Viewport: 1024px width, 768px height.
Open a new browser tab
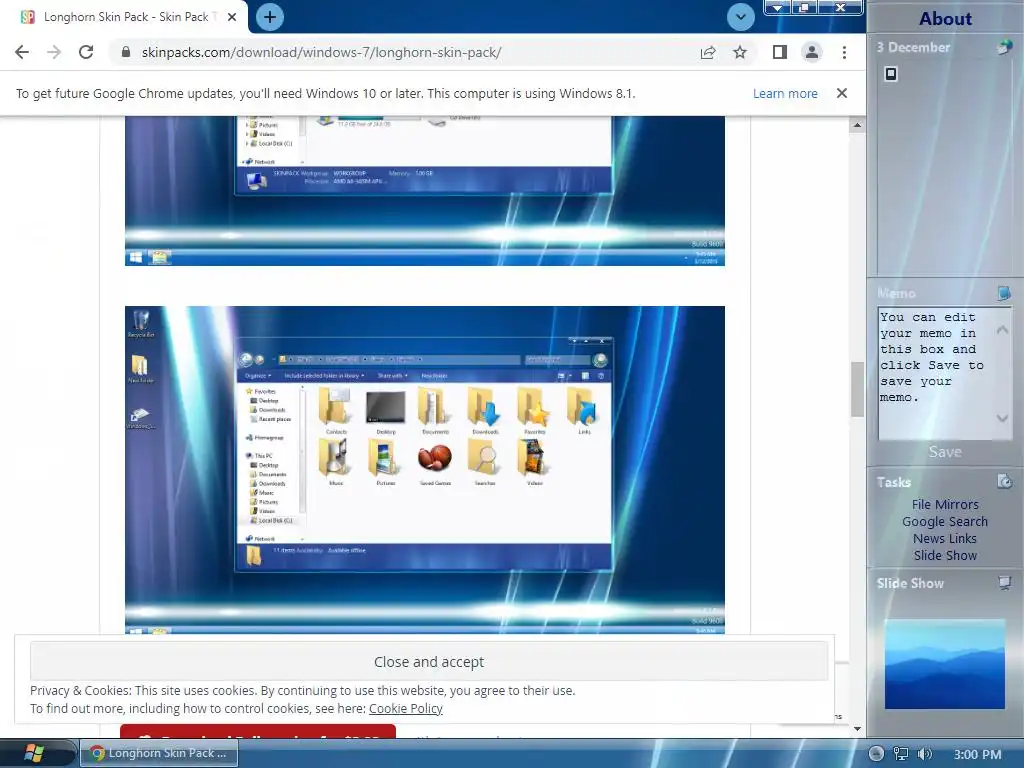270,17
